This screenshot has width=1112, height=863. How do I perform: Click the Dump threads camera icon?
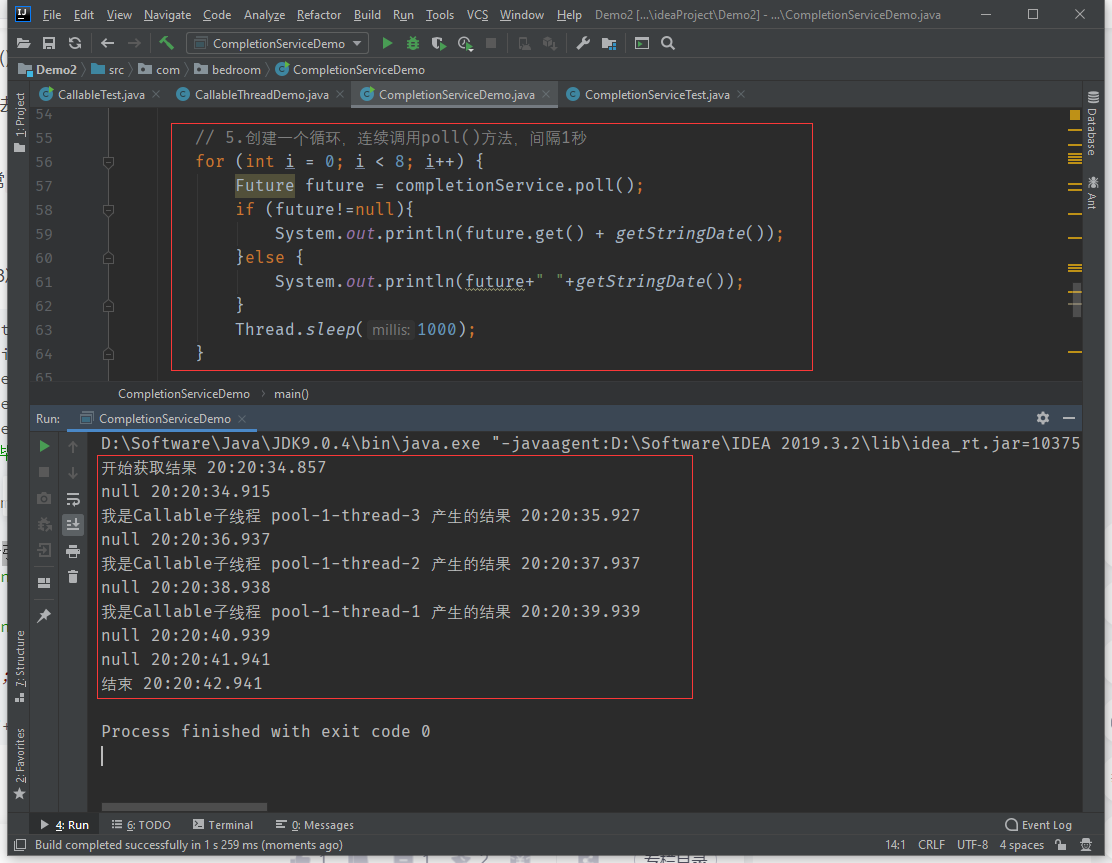[x=44, y=499]
